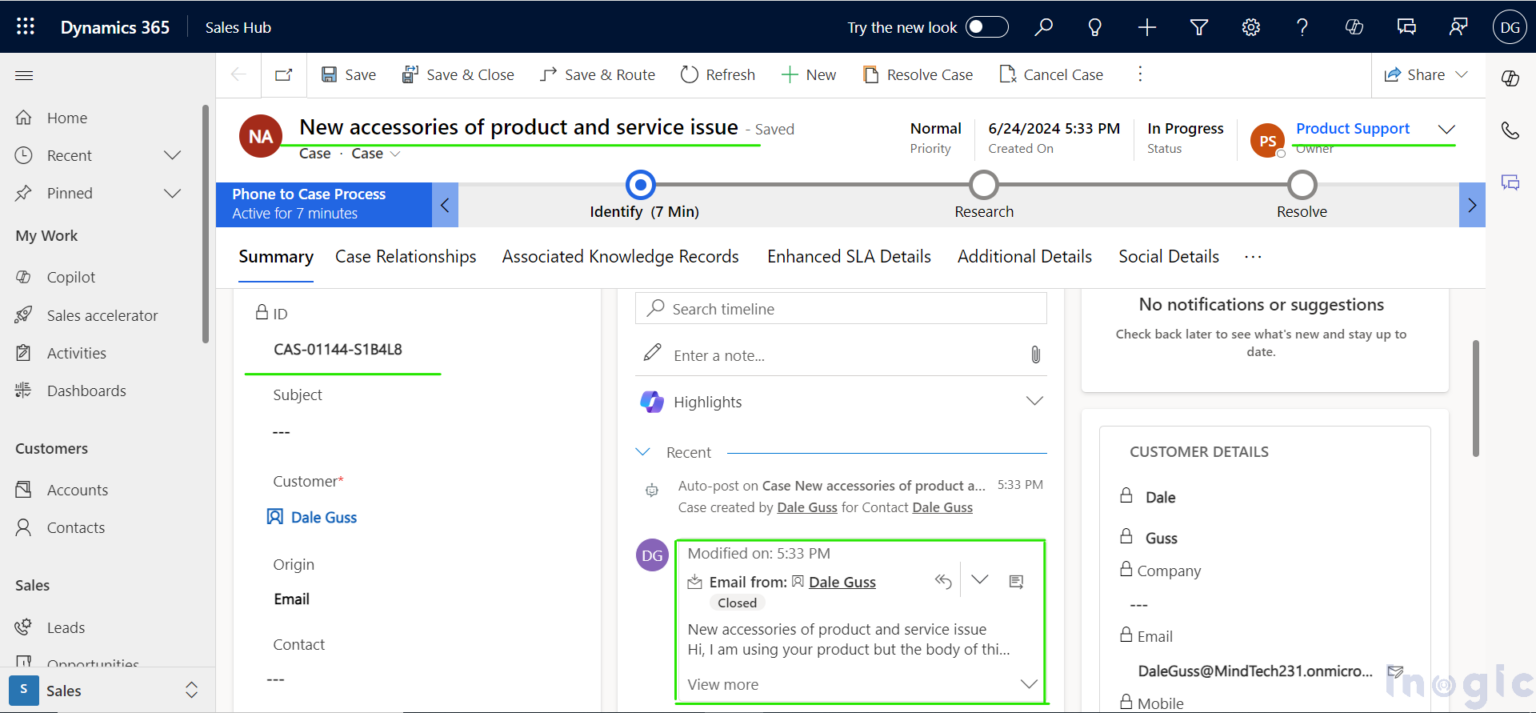Collapse the sidebar with the hamburger icon
This screenshot has height=713, width=1536.
(24, 74)
